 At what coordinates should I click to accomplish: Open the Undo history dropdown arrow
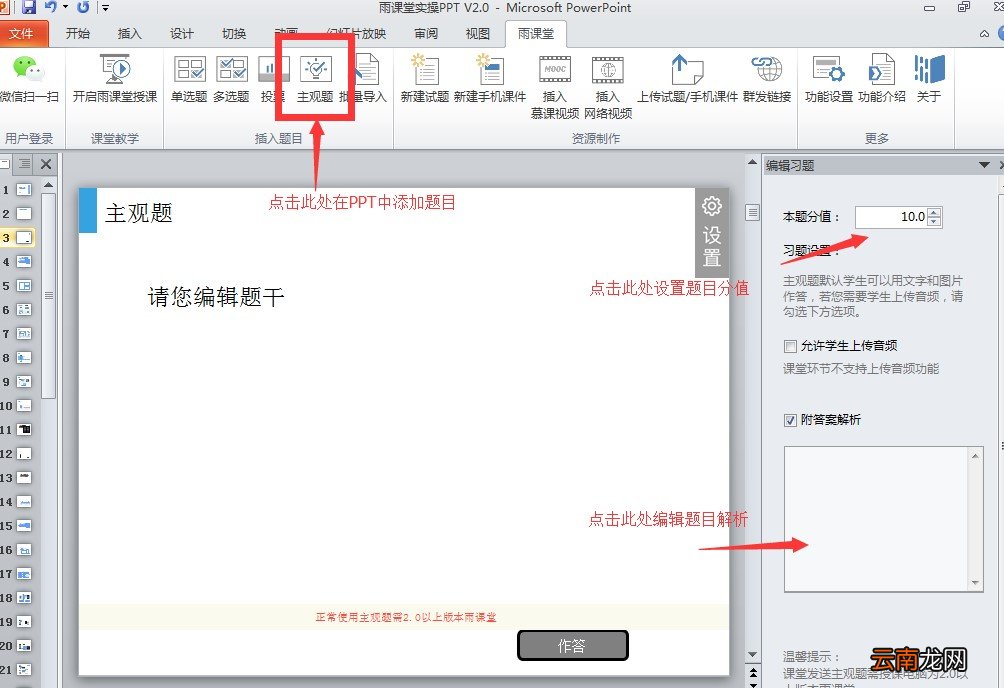point(65,8)
